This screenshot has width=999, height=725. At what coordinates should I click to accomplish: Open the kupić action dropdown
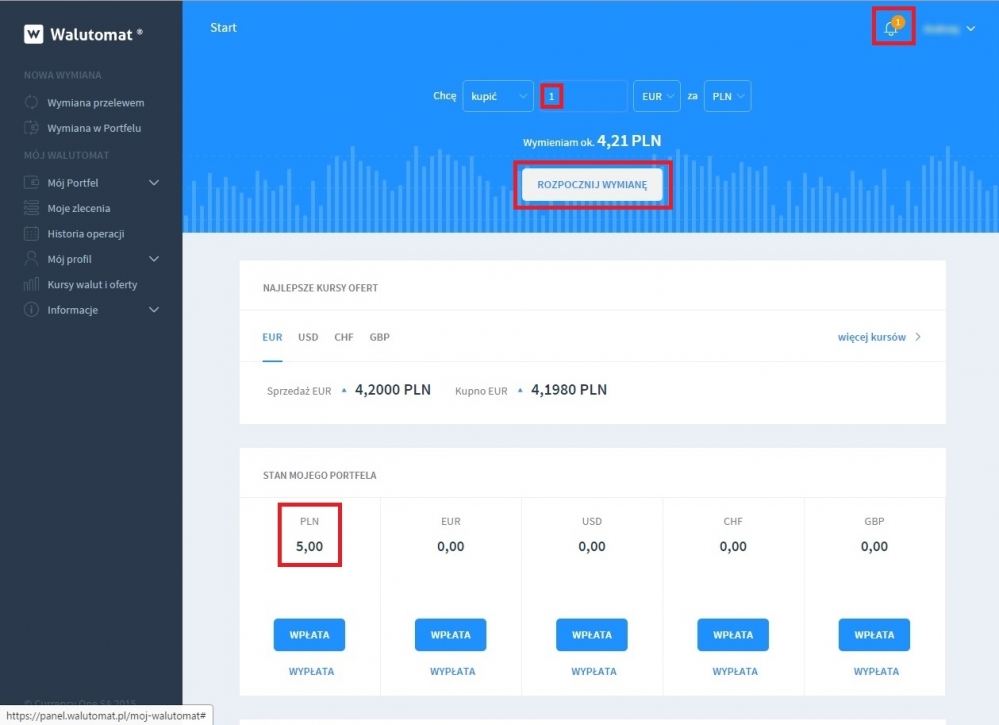tap(497, 96)
